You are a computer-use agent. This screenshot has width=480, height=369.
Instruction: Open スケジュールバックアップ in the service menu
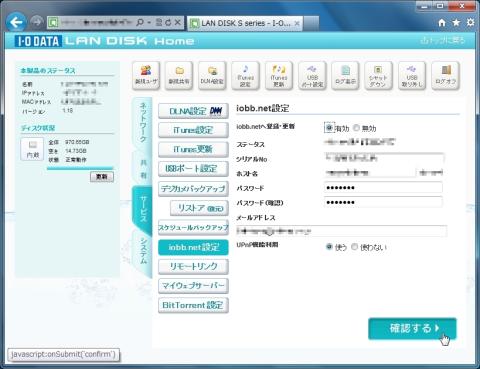click(x=193, y=227)
